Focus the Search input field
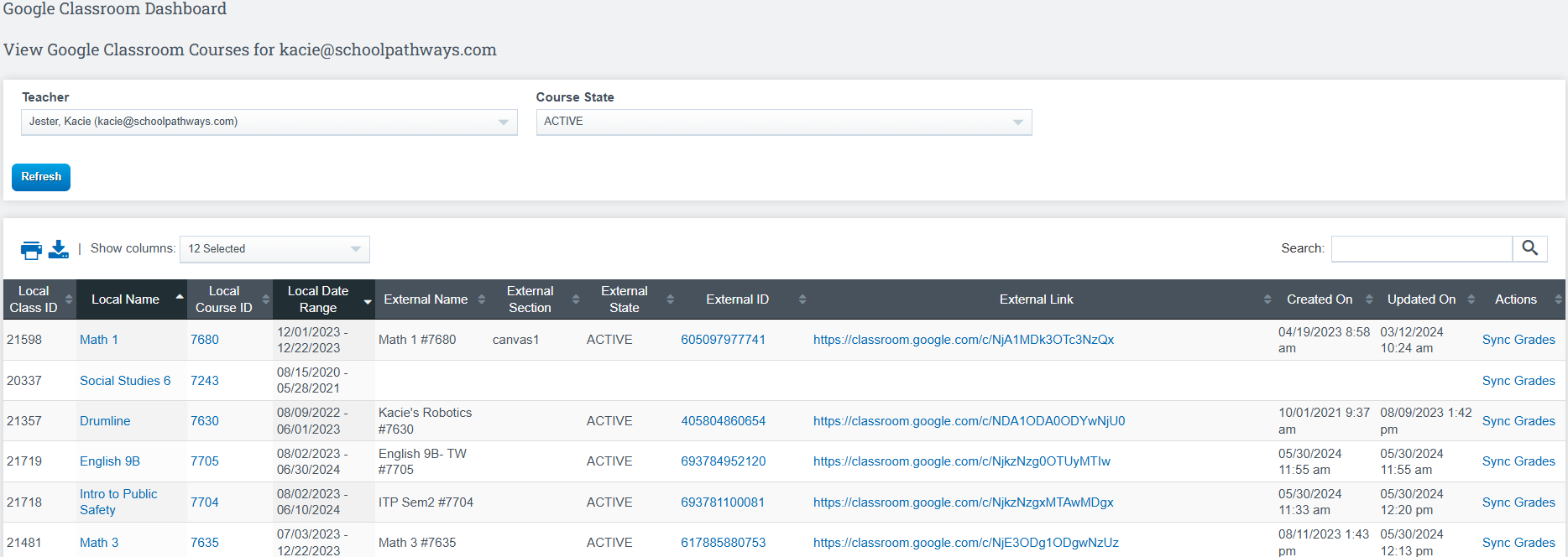Viewport: 1568px width, 557px height. (x=1421, y=248)
